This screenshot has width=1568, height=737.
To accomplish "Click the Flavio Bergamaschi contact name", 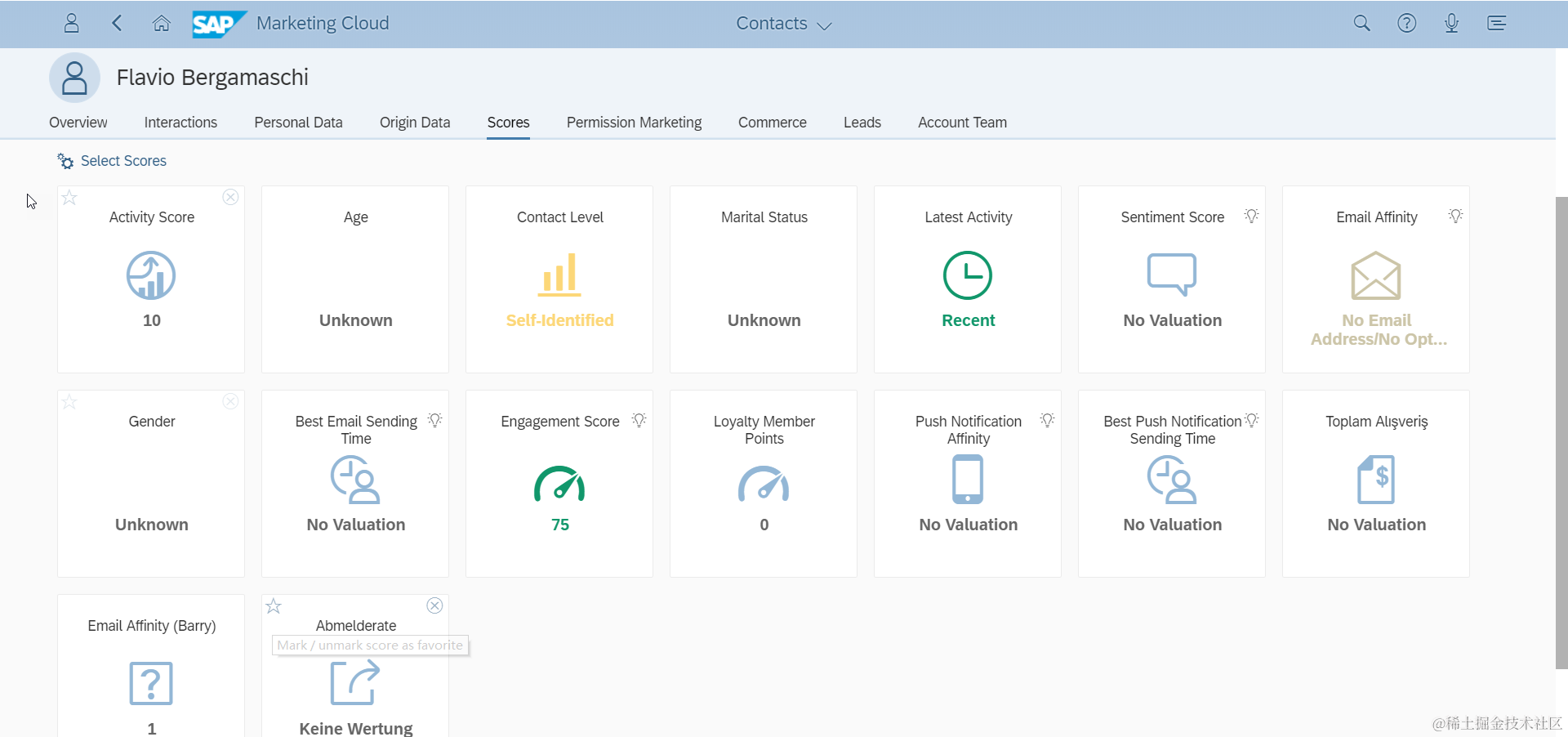I will (x=212, y=78).
